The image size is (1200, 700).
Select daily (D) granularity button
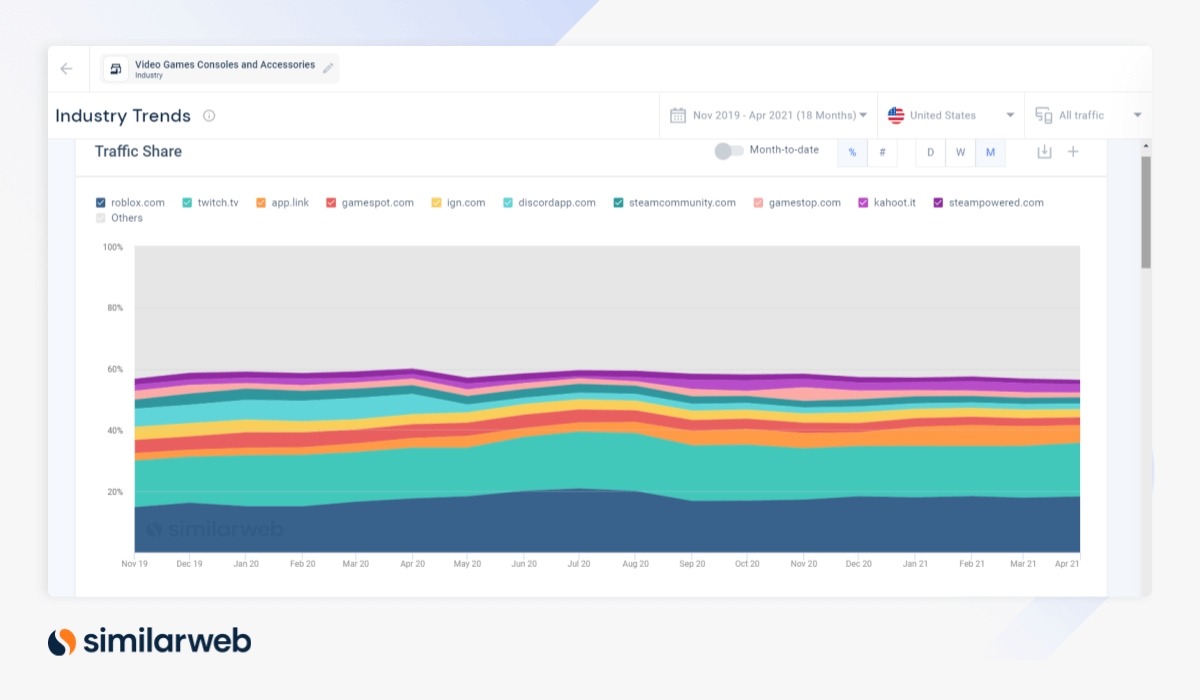coord(930,152)
